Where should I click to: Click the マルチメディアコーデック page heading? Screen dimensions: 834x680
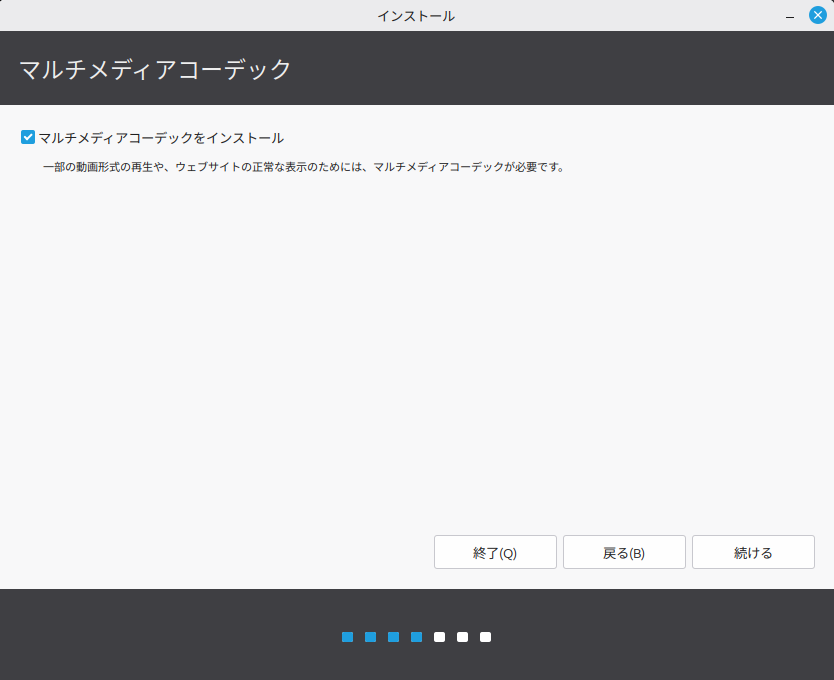click(x=155, y=69)
